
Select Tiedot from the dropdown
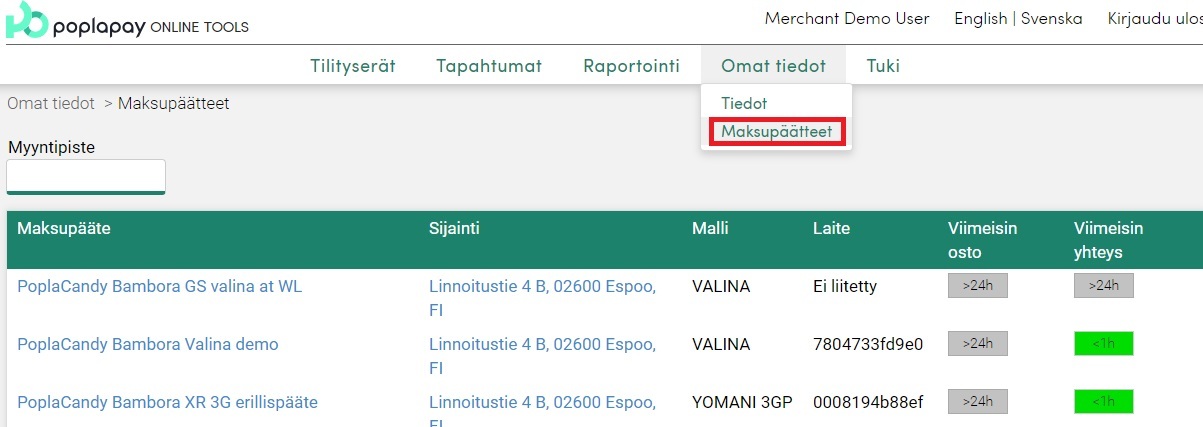744,103
